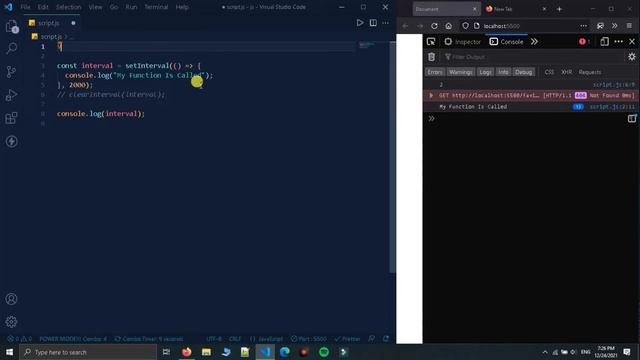640x360 pixels.
Task: Toggle the Logs filter
Action: tap(485, 72)
